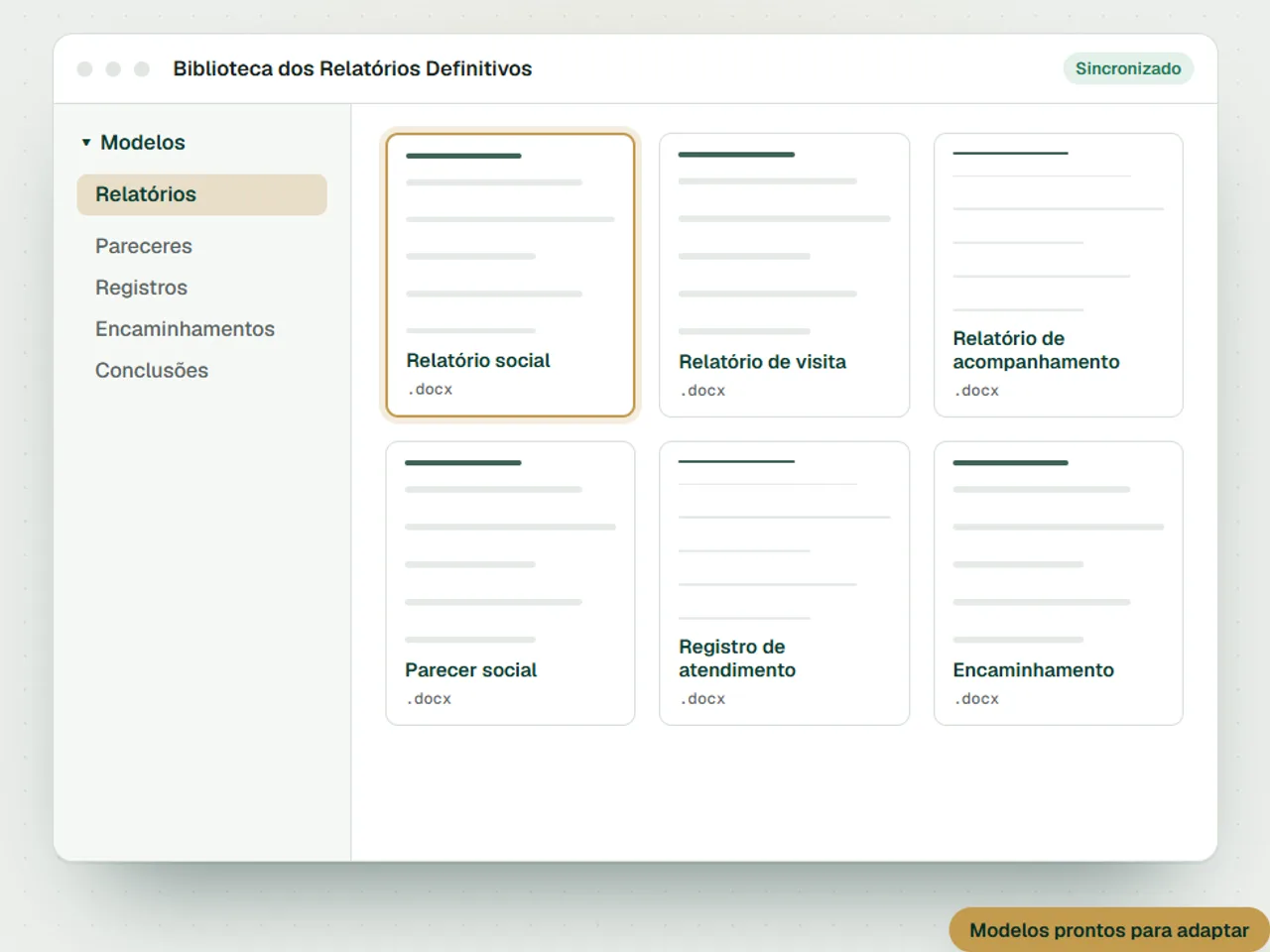Click the window title Biblioteca dos Relatórios Definitivos
This screenshot has width=1270, height=952.
pos(352,68)
